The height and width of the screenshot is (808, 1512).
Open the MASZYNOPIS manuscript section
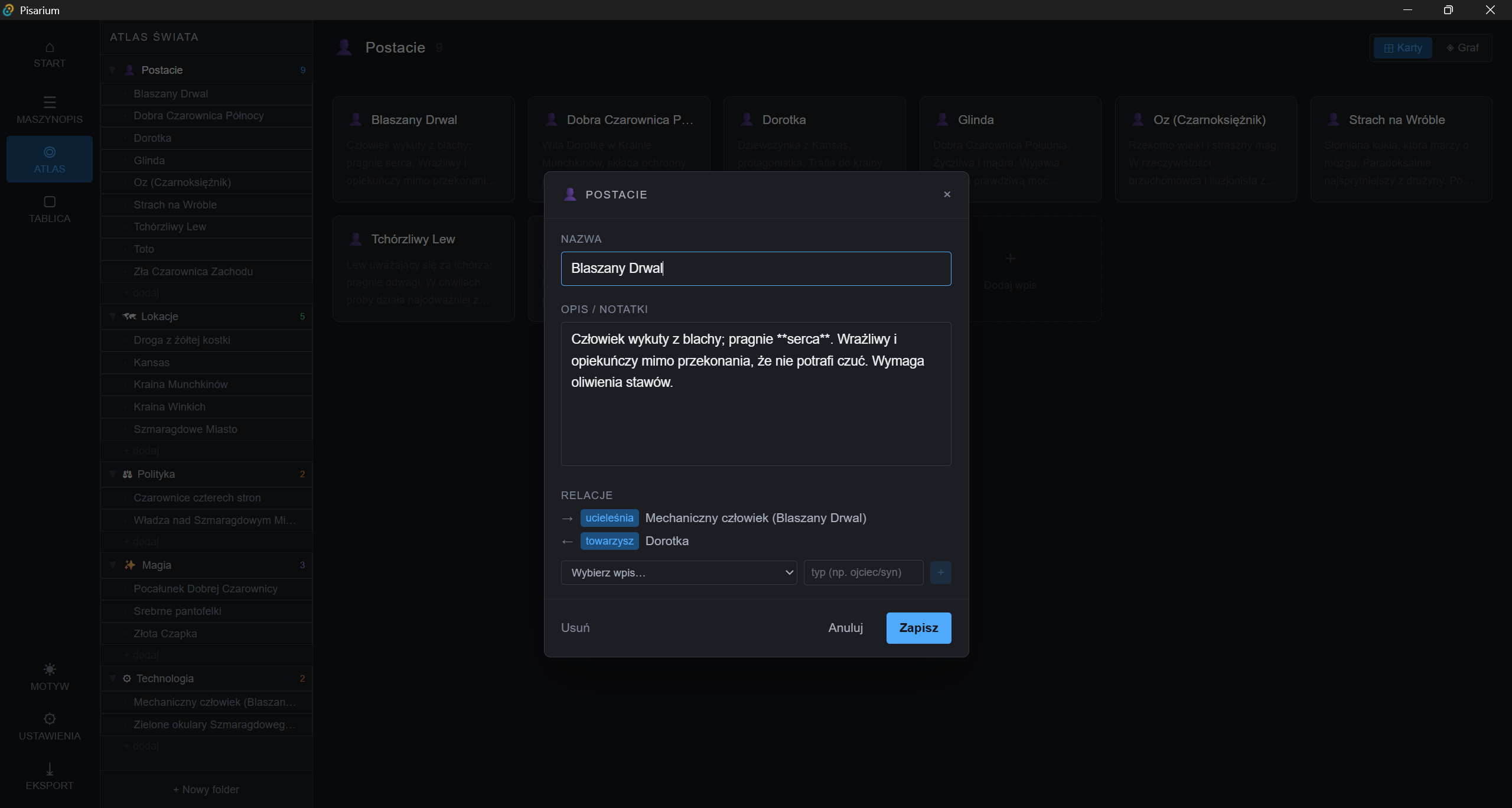[x=50, y=110]
